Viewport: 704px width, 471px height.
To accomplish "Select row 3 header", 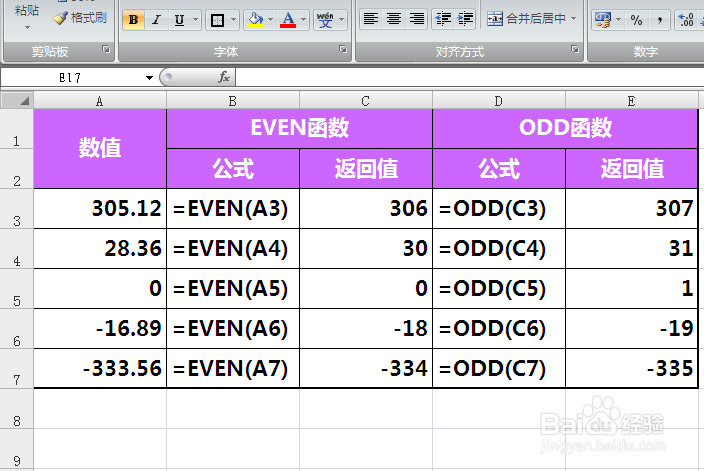I will tap(17, 209).
